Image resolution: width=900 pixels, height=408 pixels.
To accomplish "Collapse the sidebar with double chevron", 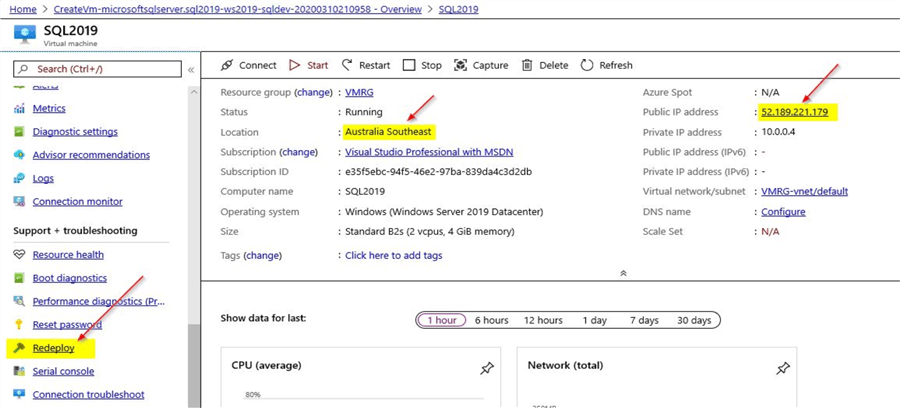I will (x=191, y=69).
